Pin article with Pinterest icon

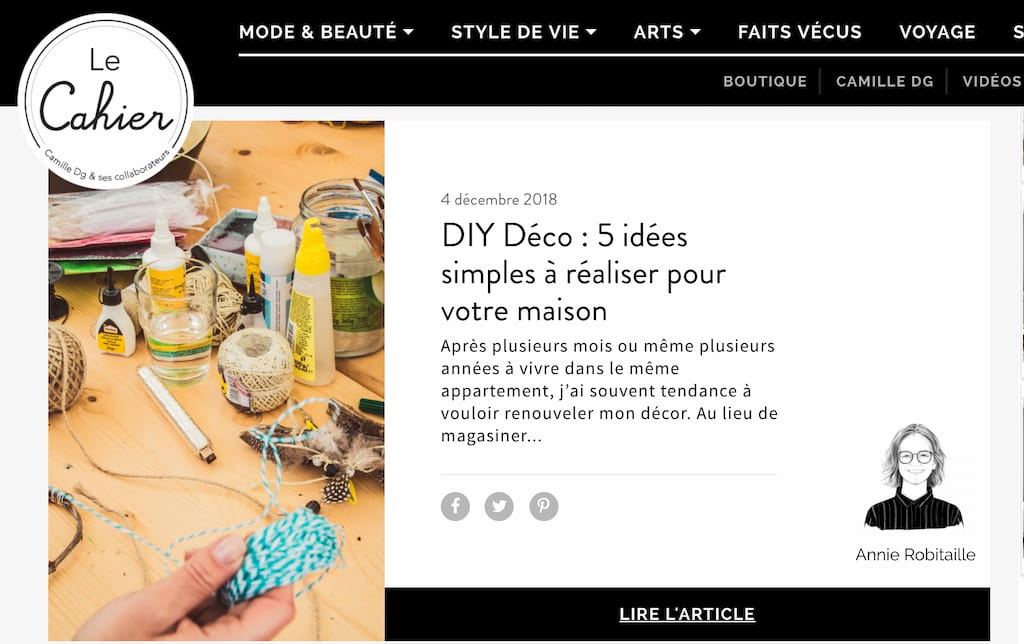tap(543, 506)
